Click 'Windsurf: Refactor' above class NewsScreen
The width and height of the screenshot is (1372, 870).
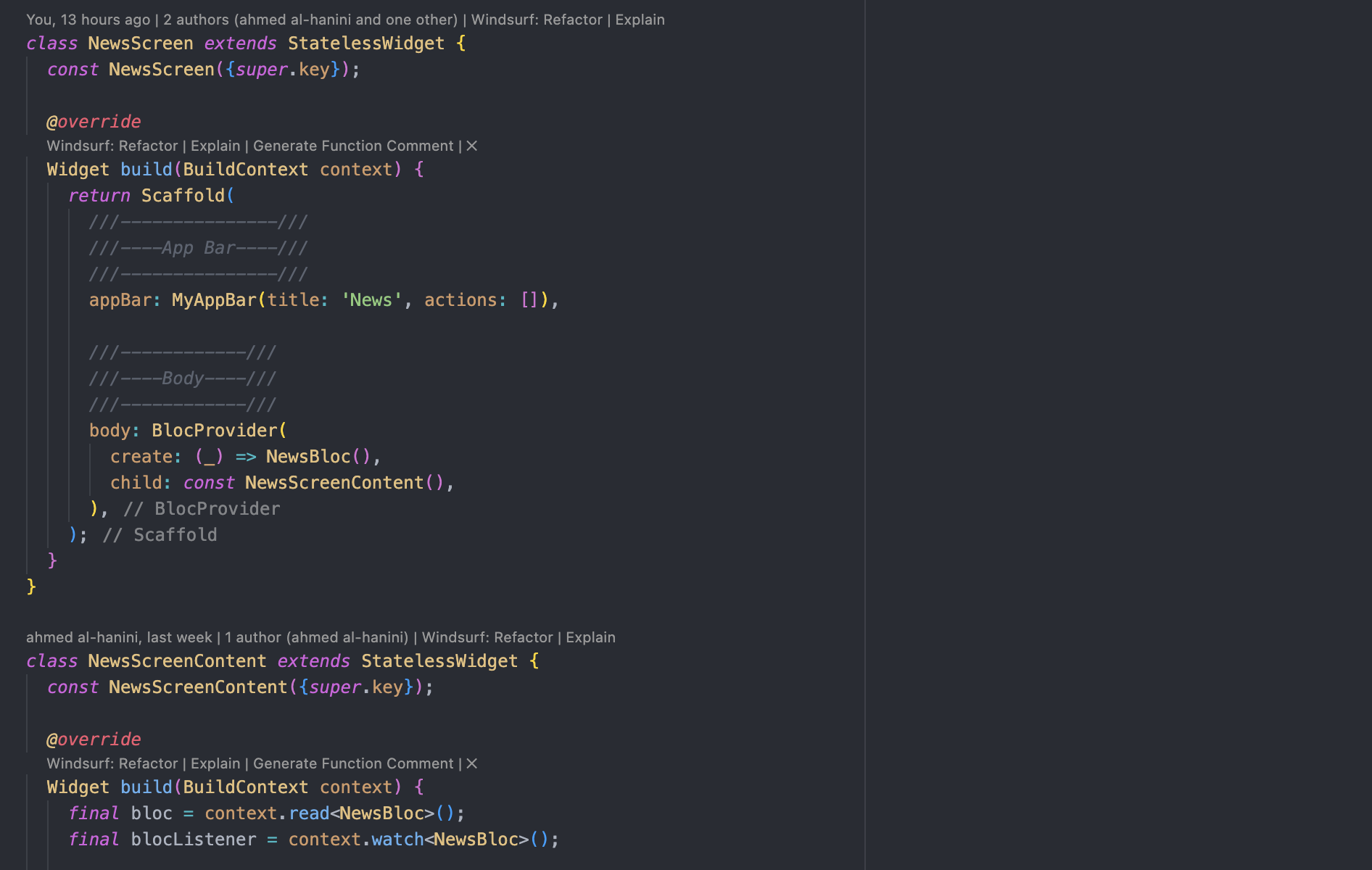click(537, 20)
